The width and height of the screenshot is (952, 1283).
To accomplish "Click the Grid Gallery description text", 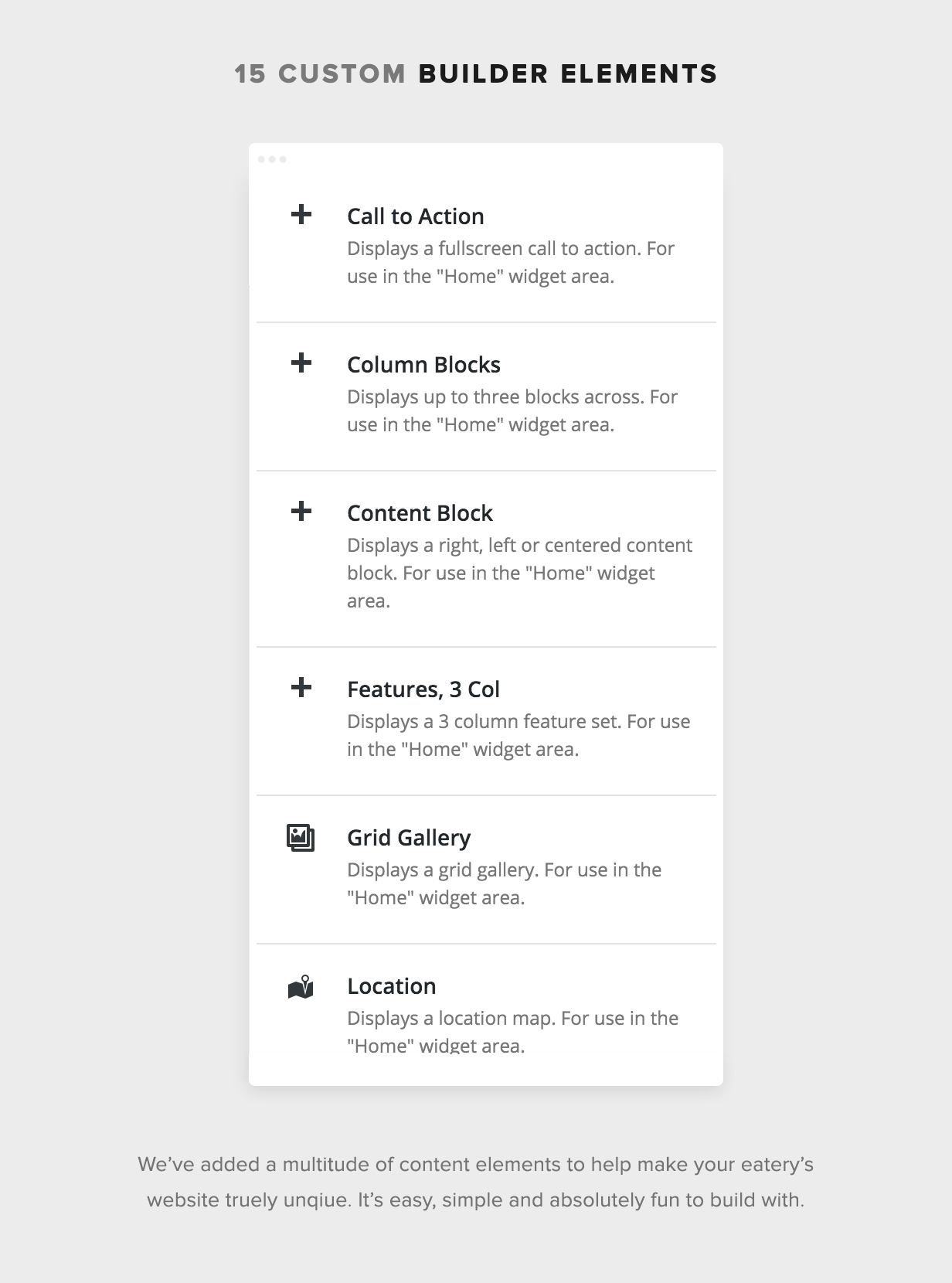I will [x=504, y=884].
